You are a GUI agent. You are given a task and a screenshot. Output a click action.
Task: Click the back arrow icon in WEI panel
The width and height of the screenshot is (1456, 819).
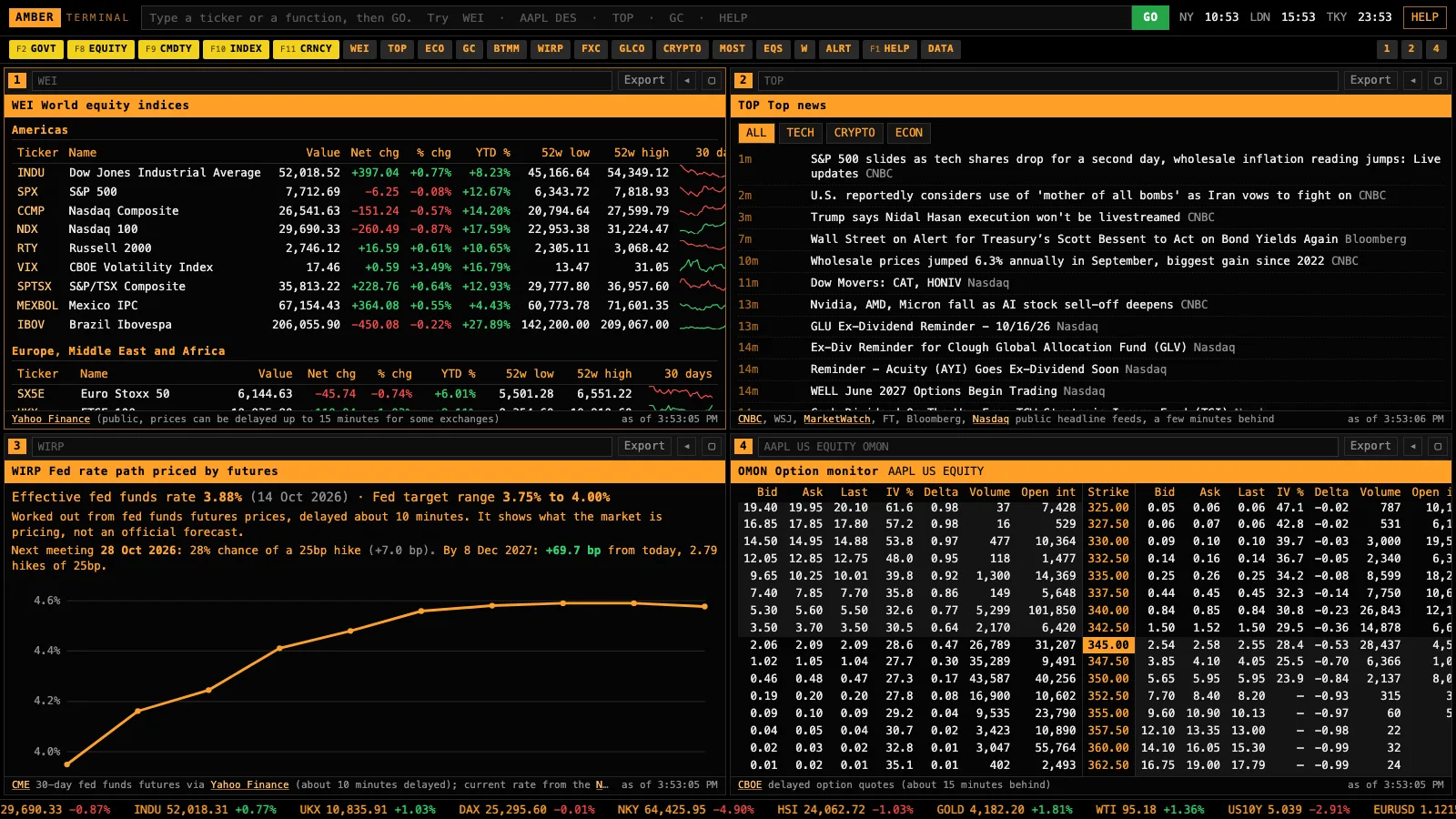coord(687,80)
